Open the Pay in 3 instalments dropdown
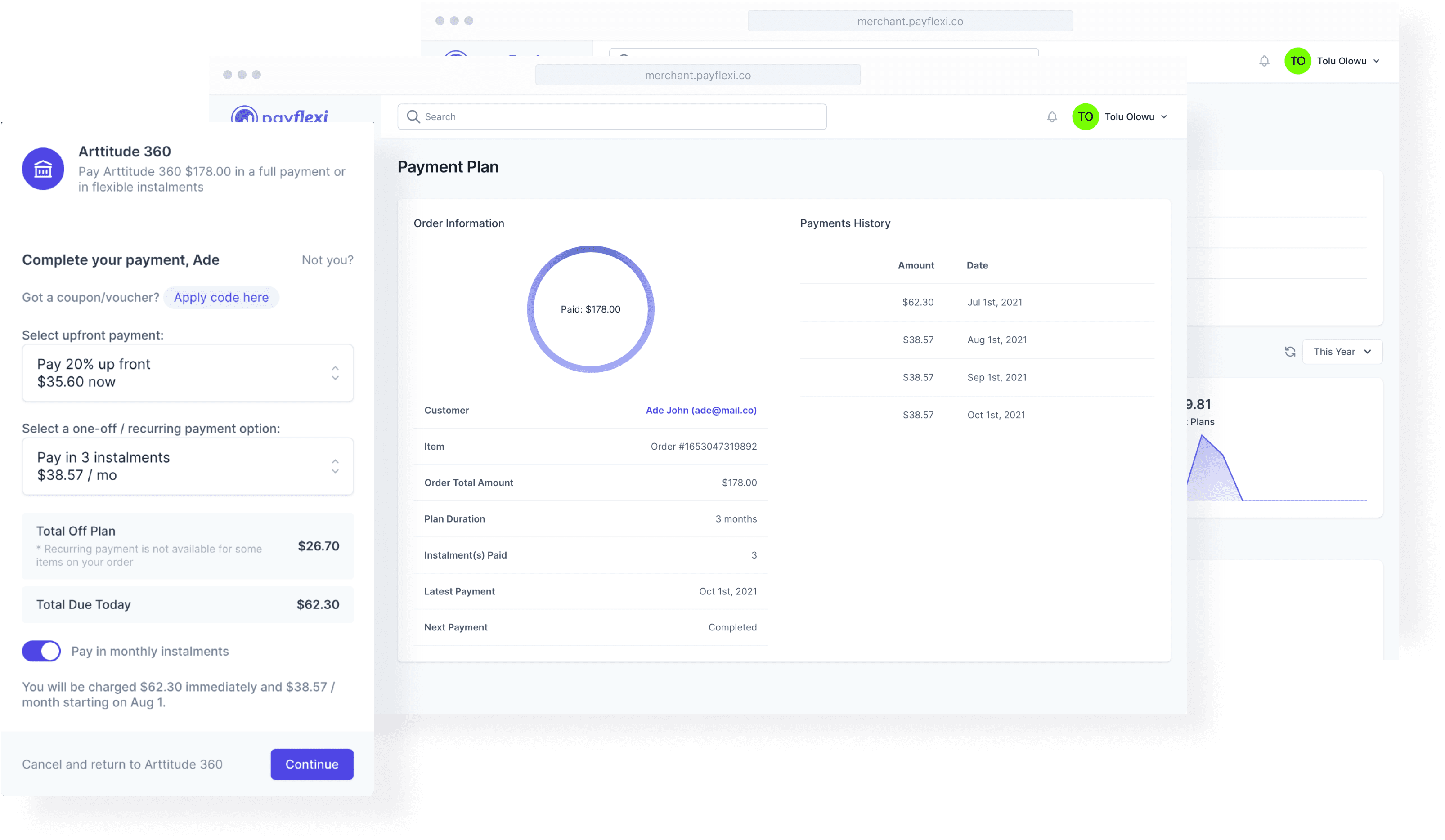This screenshot has height=840, width=1445. [188, 466]
